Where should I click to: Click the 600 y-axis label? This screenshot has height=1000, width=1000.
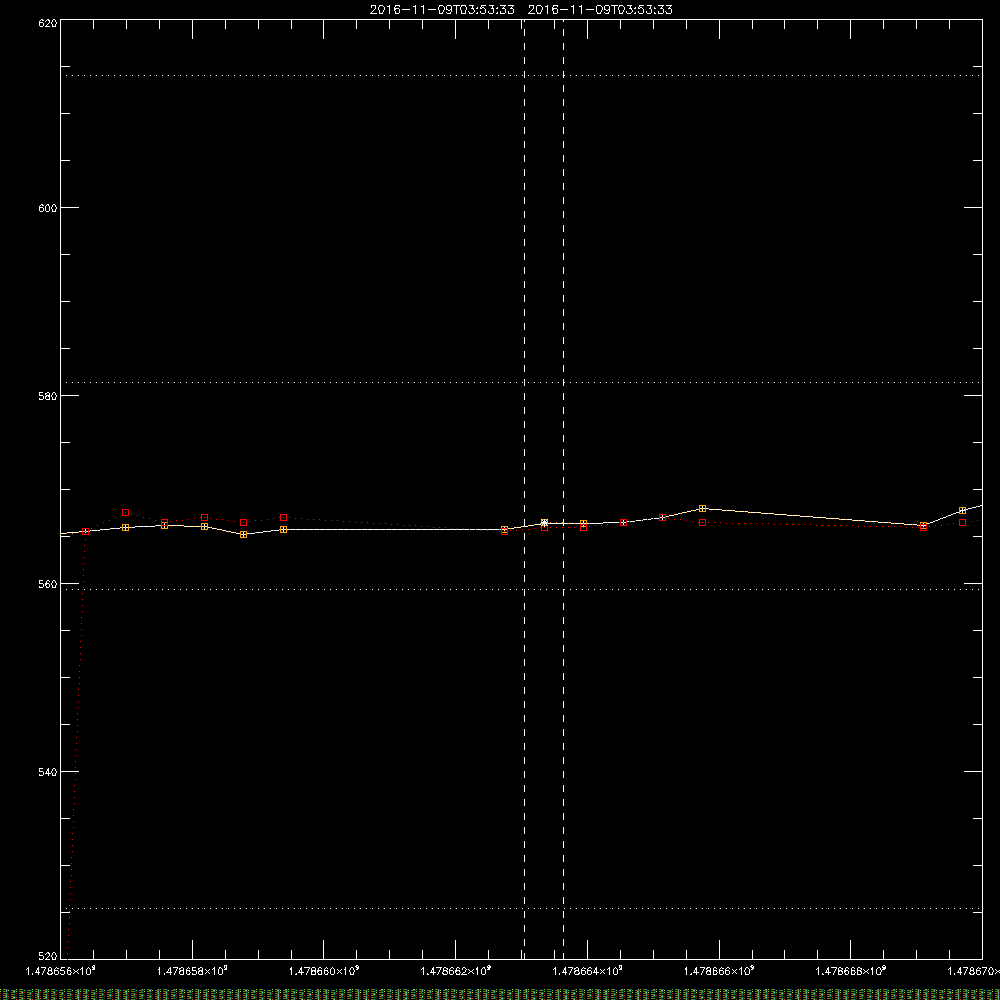[x=48, y=208]
